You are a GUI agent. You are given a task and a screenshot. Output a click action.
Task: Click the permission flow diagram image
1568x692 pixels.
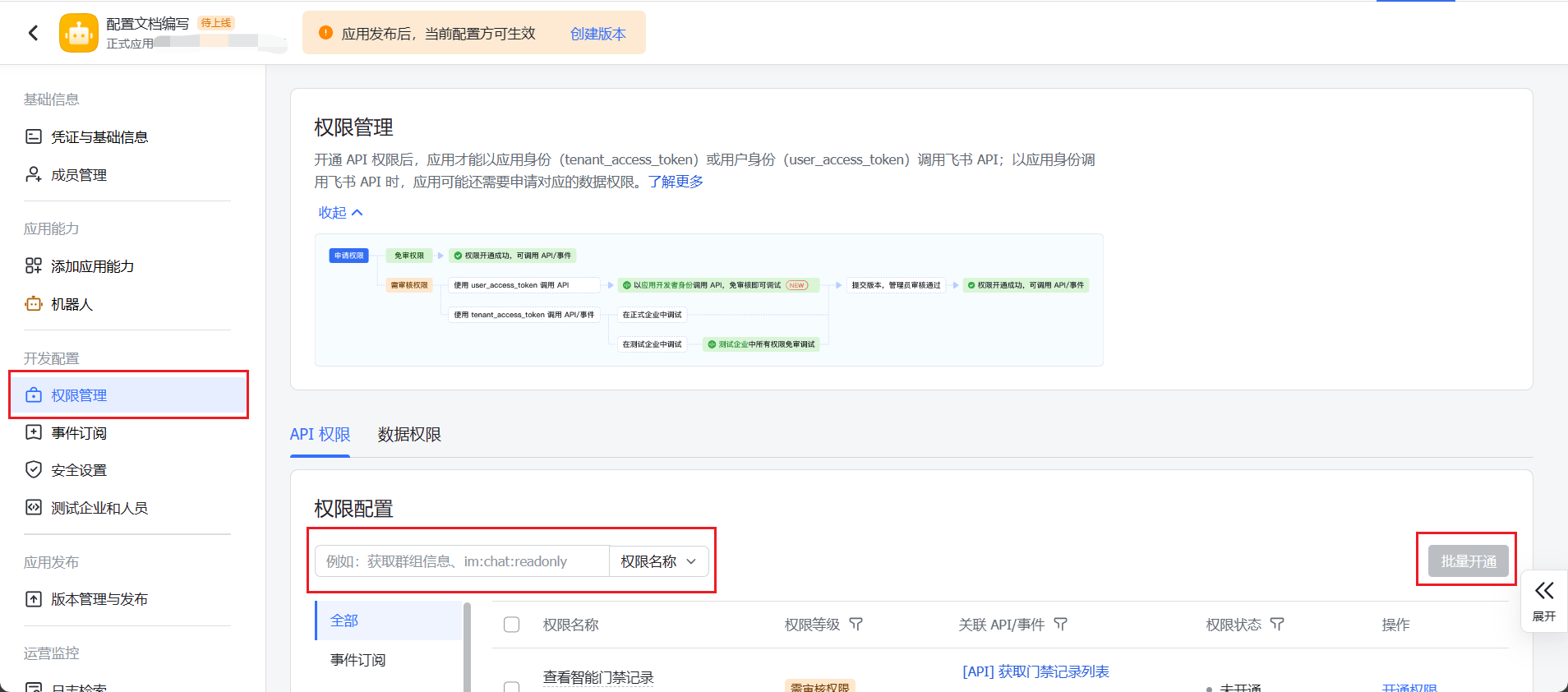click(x=708, y=300)
